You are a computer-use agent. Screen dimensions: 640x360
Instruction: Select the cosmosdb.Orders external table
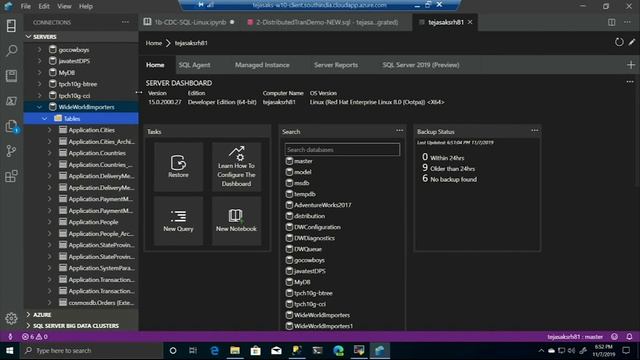101,302
